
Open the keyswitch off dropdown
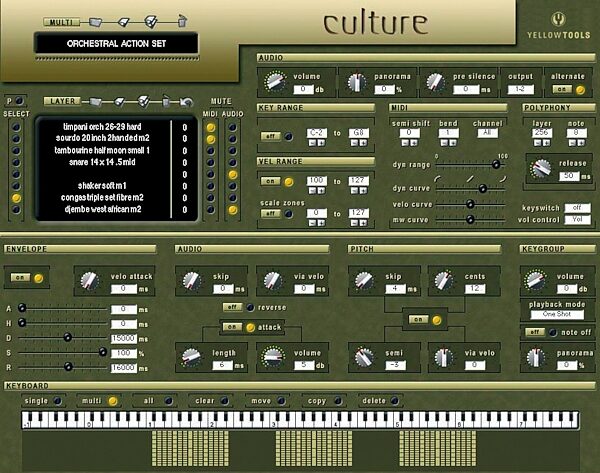click(x=577, y=208)
